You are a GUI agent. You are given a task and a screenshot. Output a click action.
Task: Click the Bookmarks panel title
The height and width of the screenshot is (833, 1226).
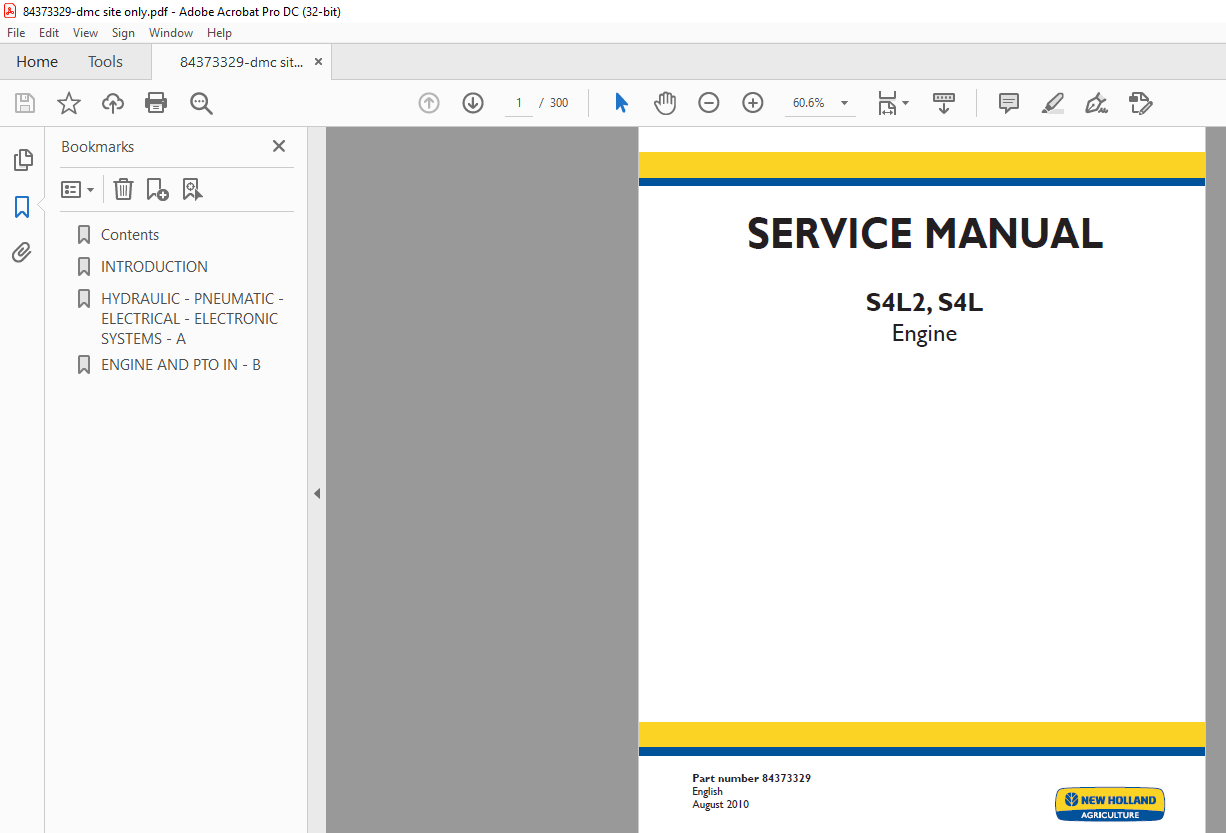[97, 146]
